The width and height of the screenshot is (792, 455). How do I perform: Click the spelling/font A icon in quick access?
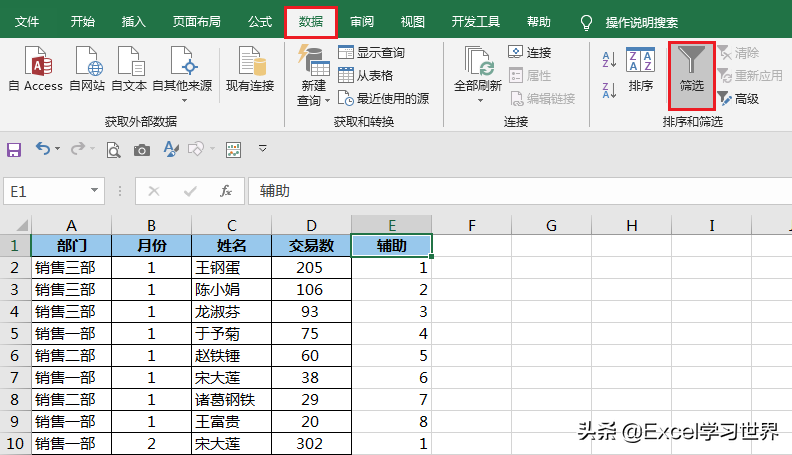(171, 149)
